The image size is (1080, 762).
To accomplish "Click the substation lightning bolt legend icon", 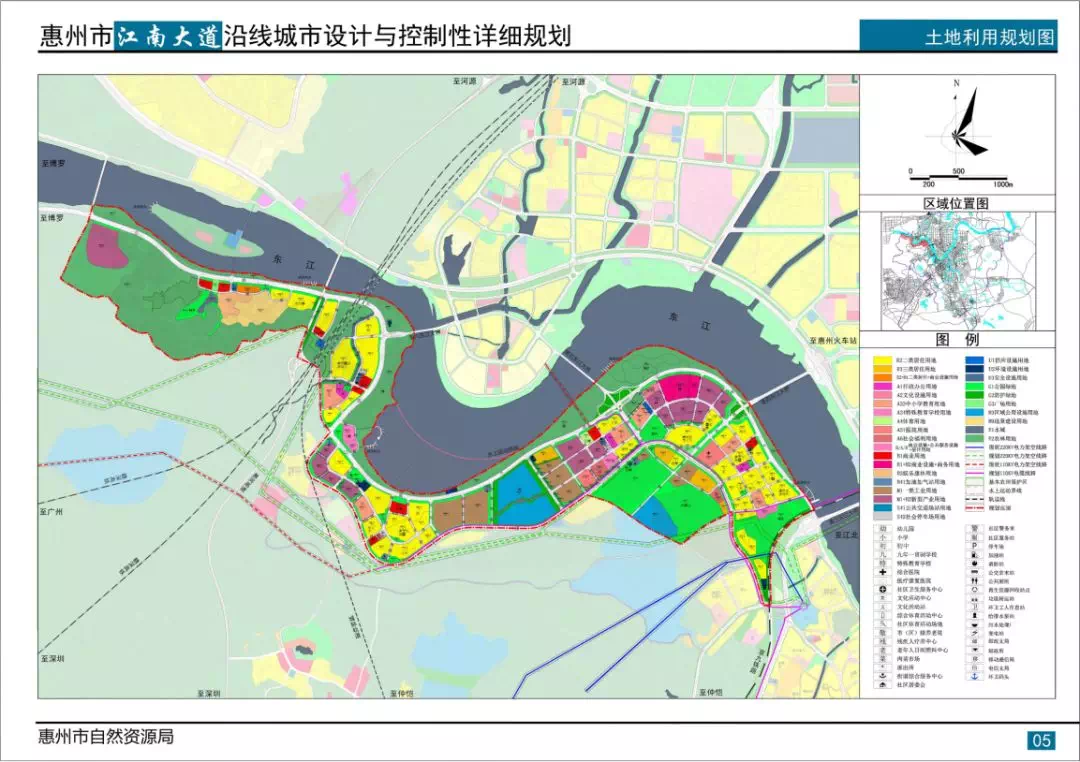I will 975,632.
